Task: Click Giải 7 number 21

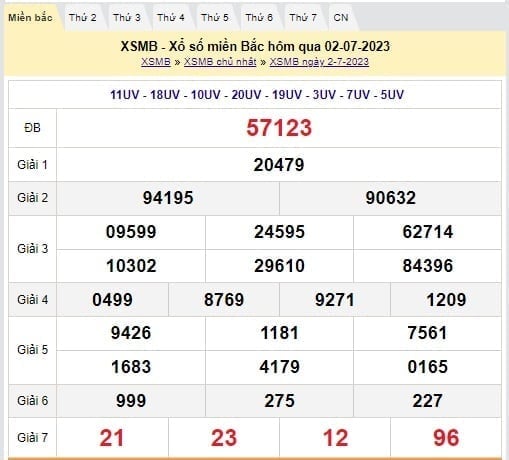Action: (112, 438)
